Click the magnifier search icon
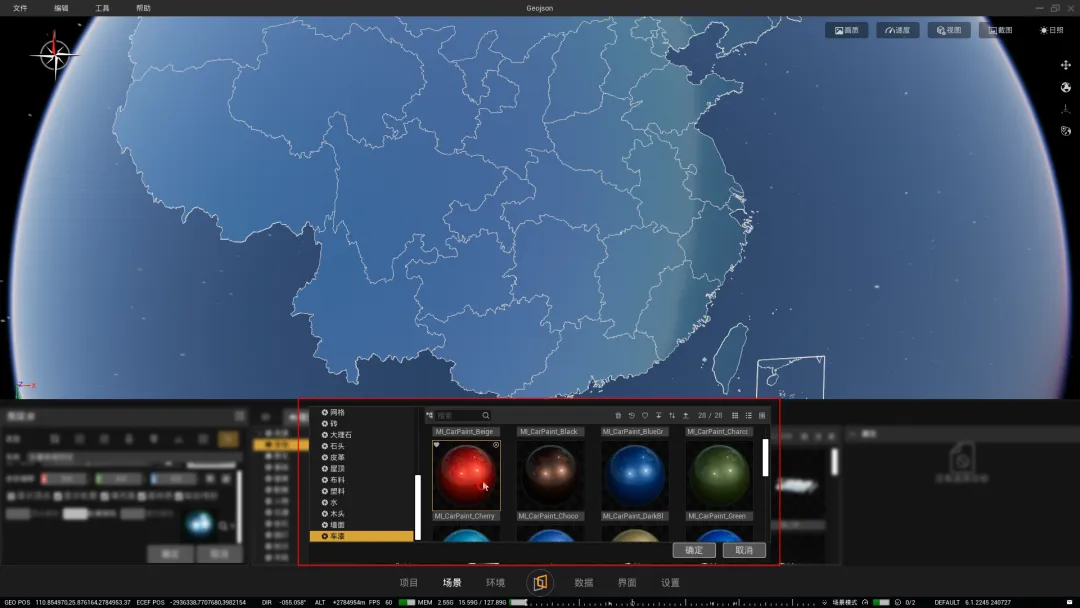The image size is (1080, 608). [x=486, y=415]
